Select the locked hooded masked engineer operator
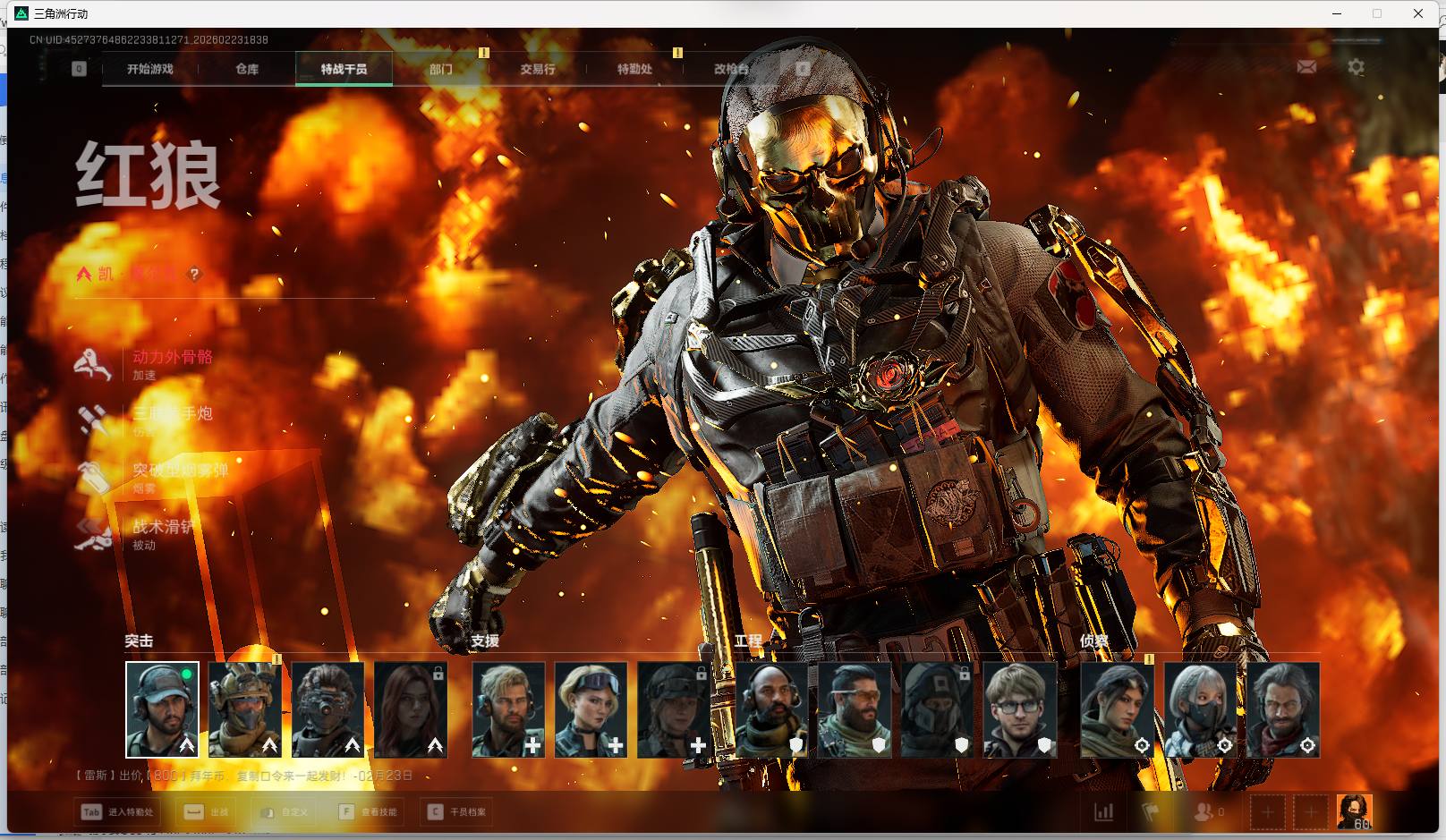This screenshot has height=840, width=1446. [x=937, y=709]
